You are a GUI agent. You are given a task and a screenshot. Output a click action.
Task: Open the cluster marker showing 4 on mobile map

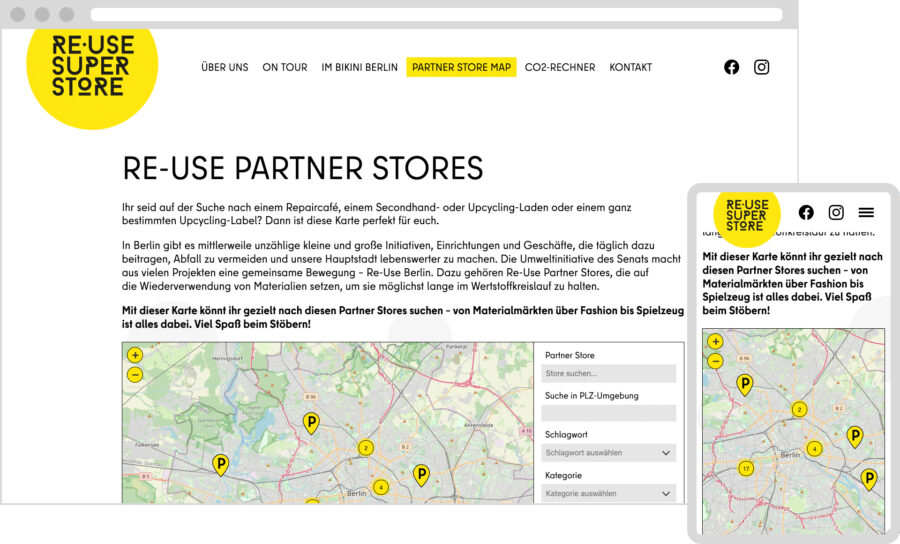(814, 449)
